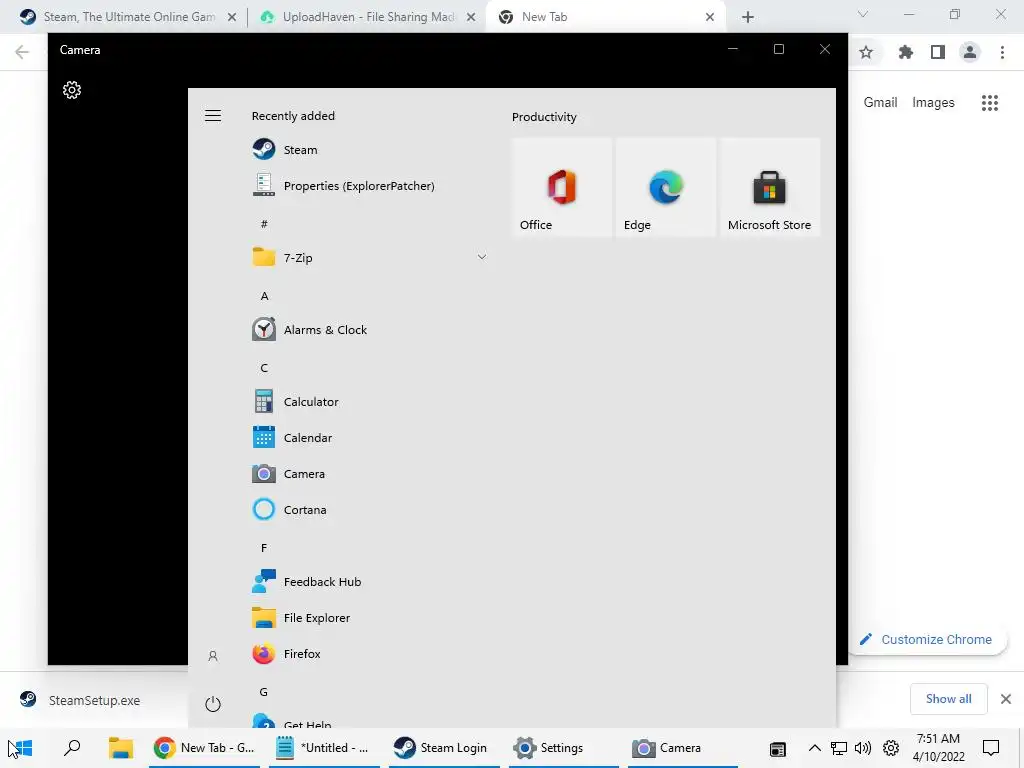Switch to Steam Login taskbar button
1024x768 pixels.
pos(444,748)
